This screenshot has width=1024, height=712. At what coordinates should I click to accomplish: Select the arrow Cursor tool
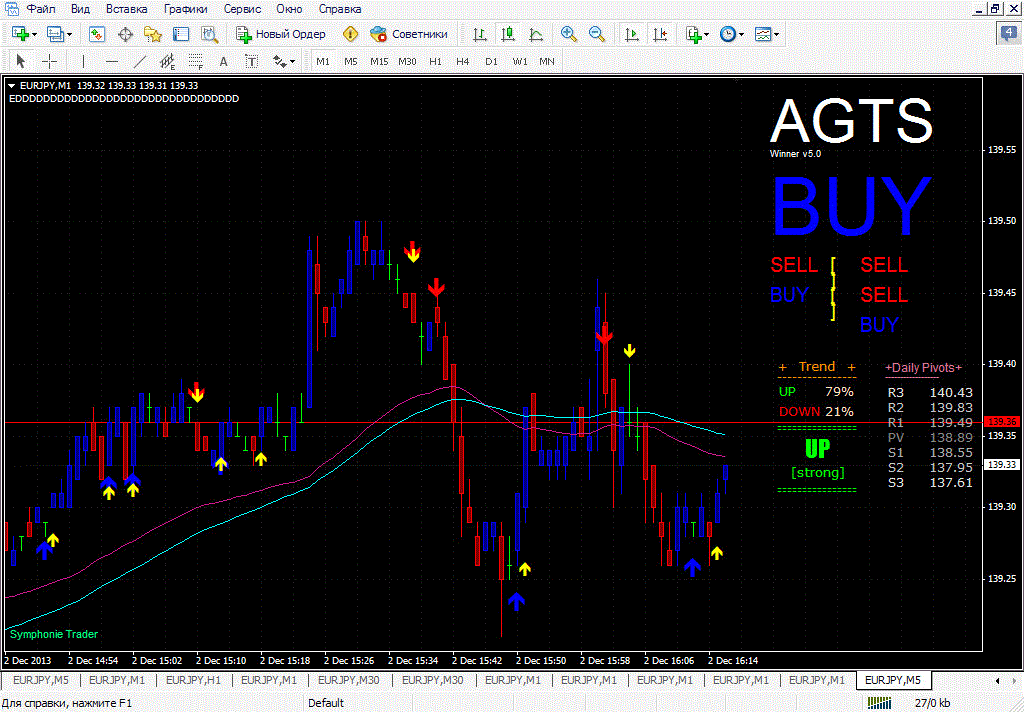click(x=20, y=61)
